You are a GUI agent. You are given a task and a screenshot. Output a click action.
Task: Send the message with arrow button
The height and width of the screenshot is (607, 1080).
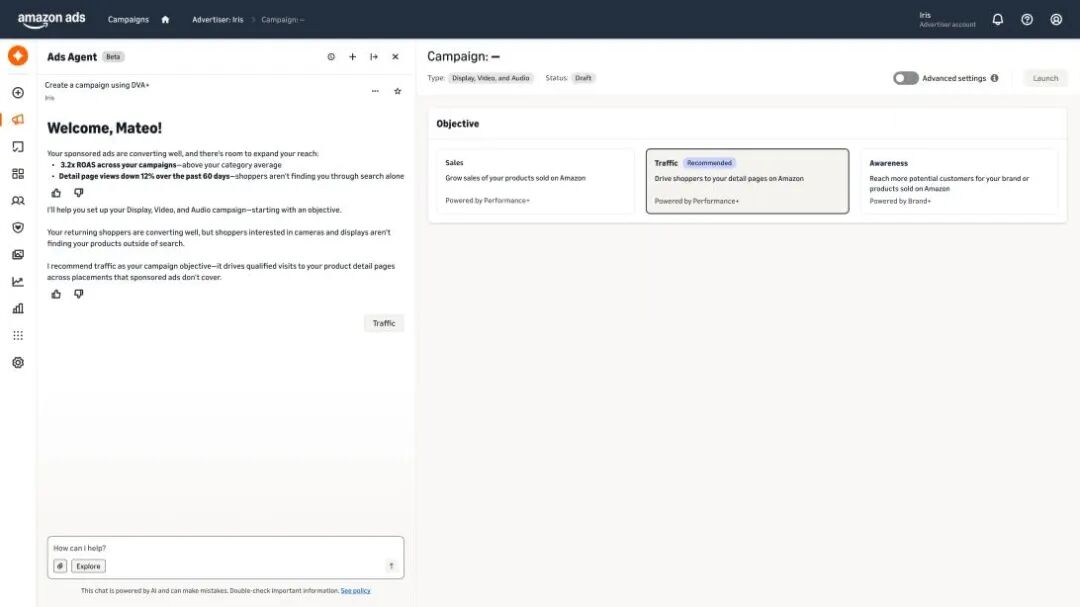[x=391, y=566]
